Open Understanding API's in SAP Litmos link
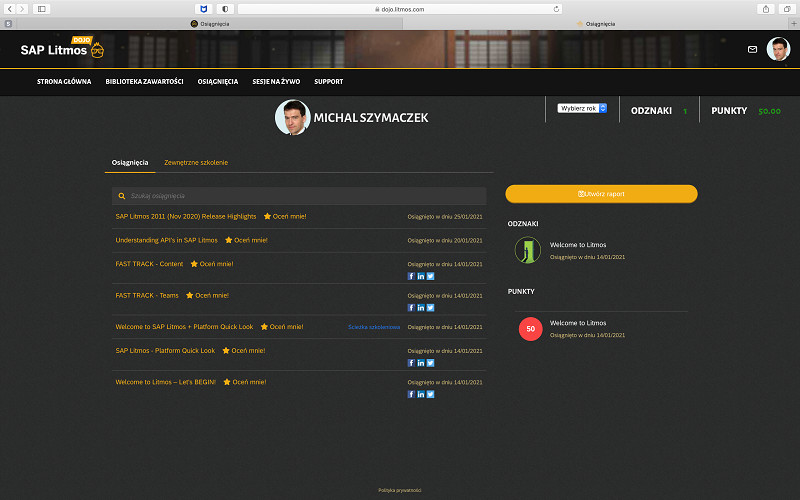This screenshot has height=500, width=800. coord(166,240)
